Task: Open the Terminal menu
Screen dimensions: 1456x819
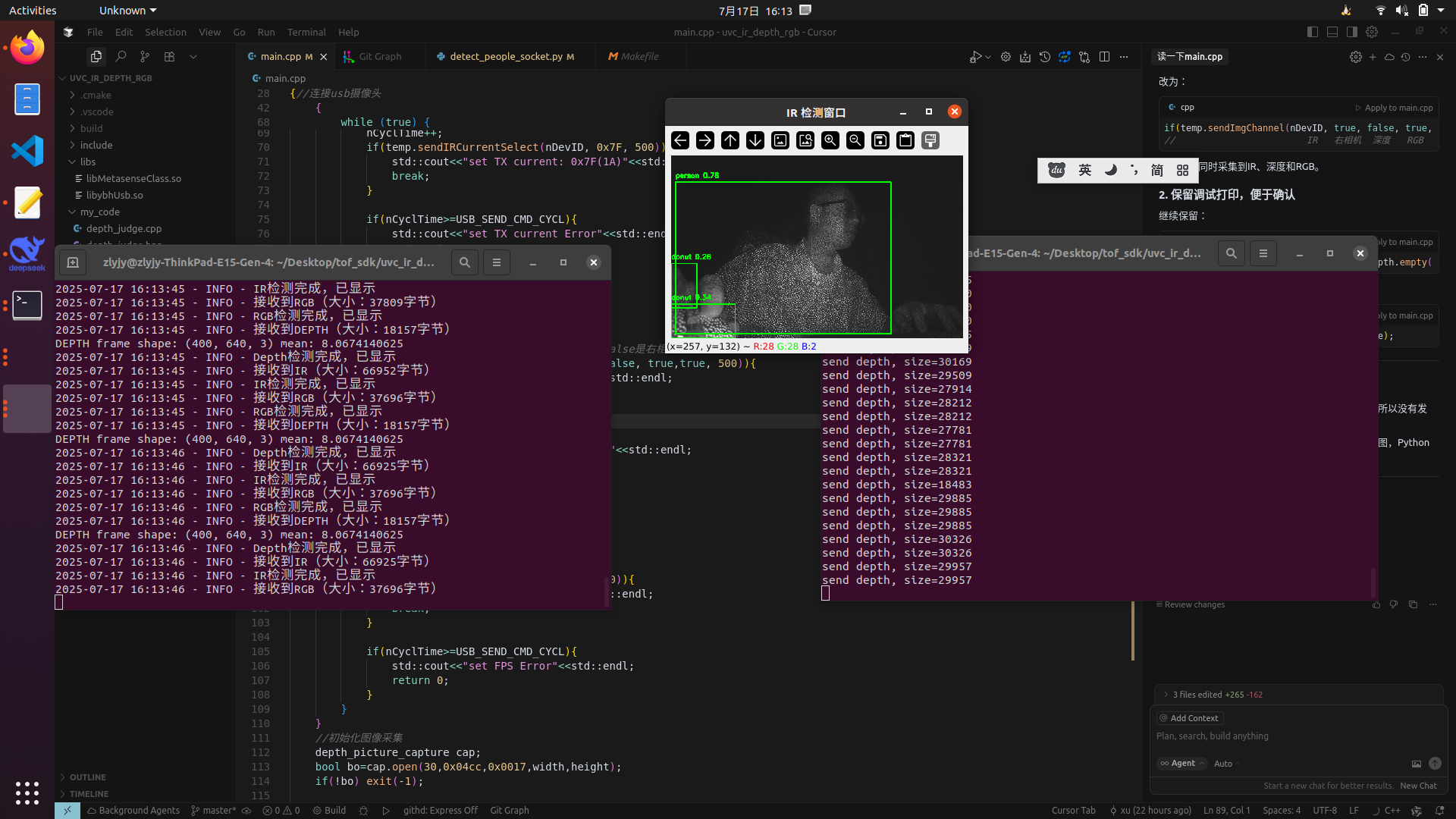Action: (306, 32)
